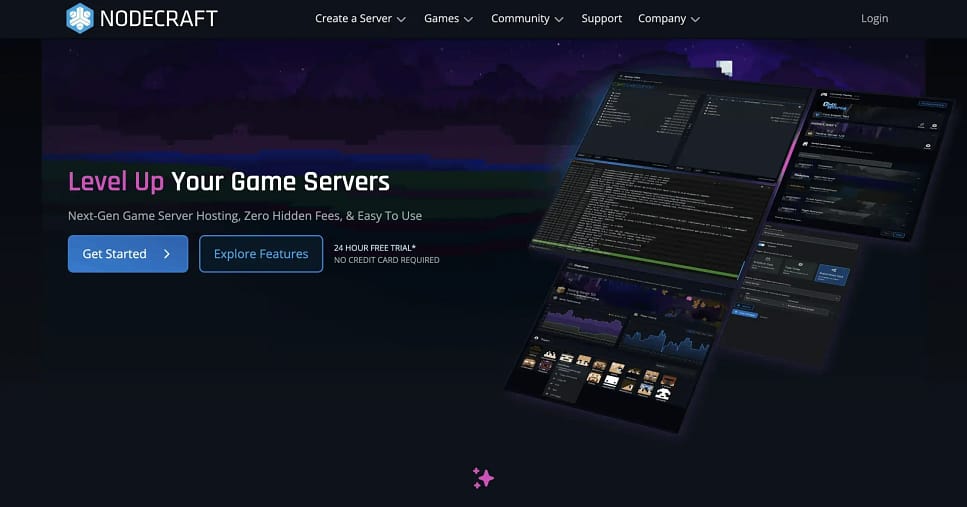Click the Nodecraft hexagon logo icon
The image size is (967, 507).
coord(80,18)
